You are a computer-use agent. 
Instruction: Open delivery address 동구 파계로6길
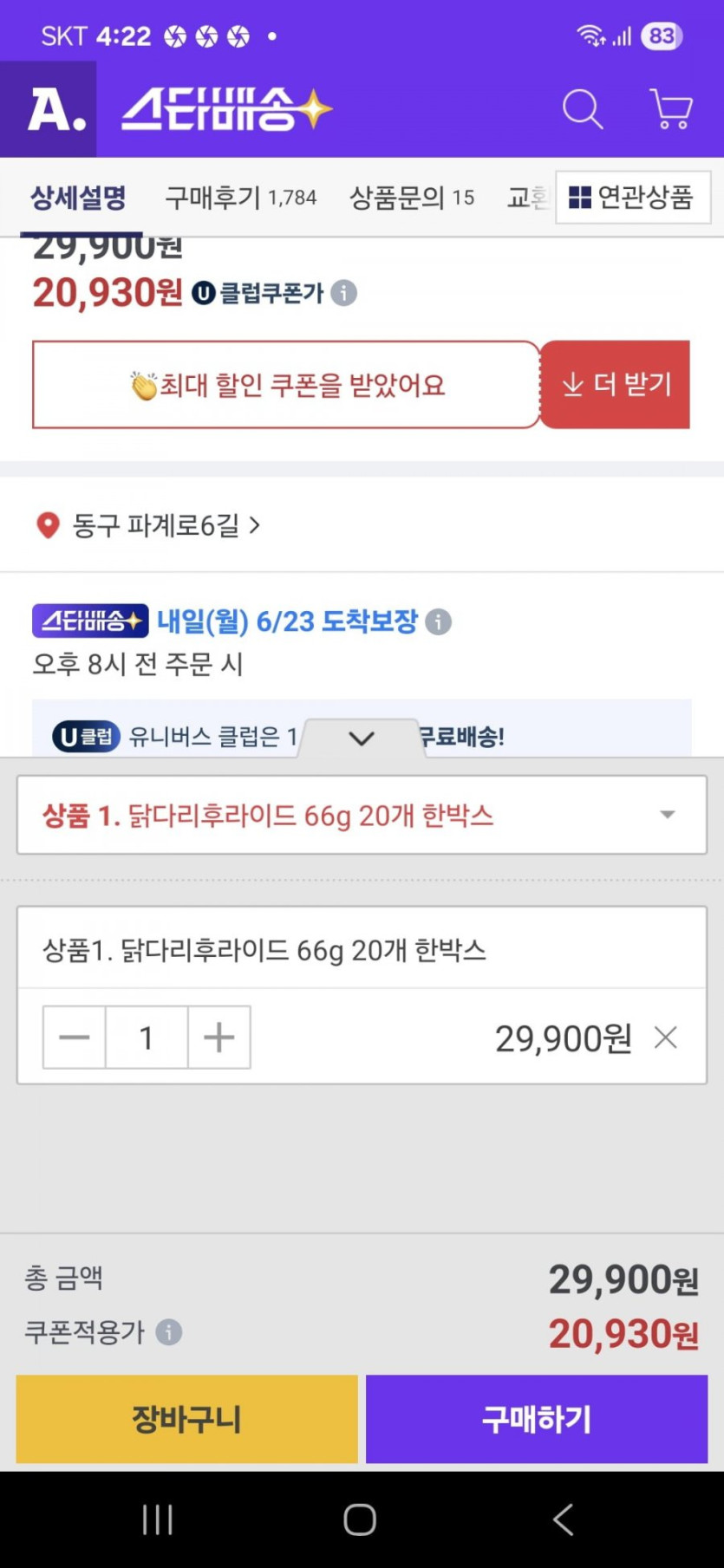147,525
